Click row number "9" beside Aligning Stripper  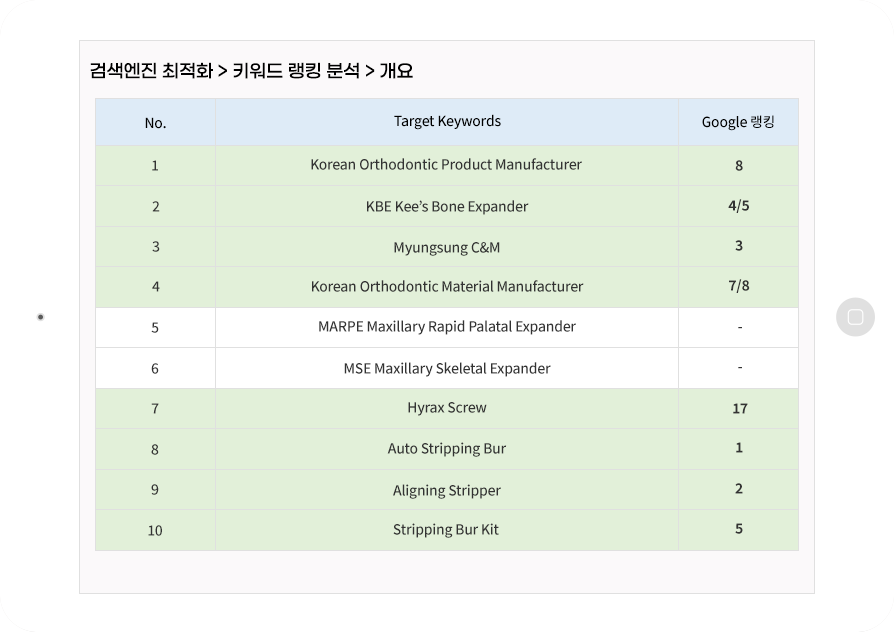155,489
